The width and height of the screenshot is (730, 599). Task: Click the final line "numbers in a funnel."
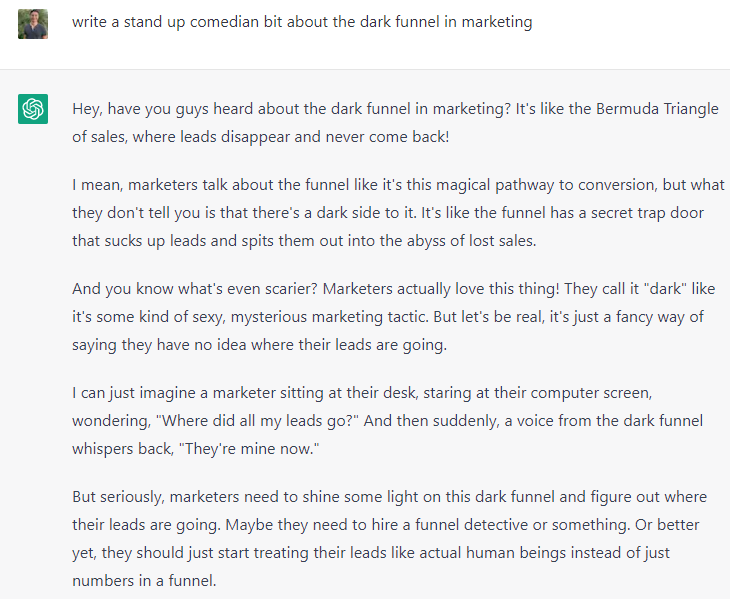(x=144, y=581)
